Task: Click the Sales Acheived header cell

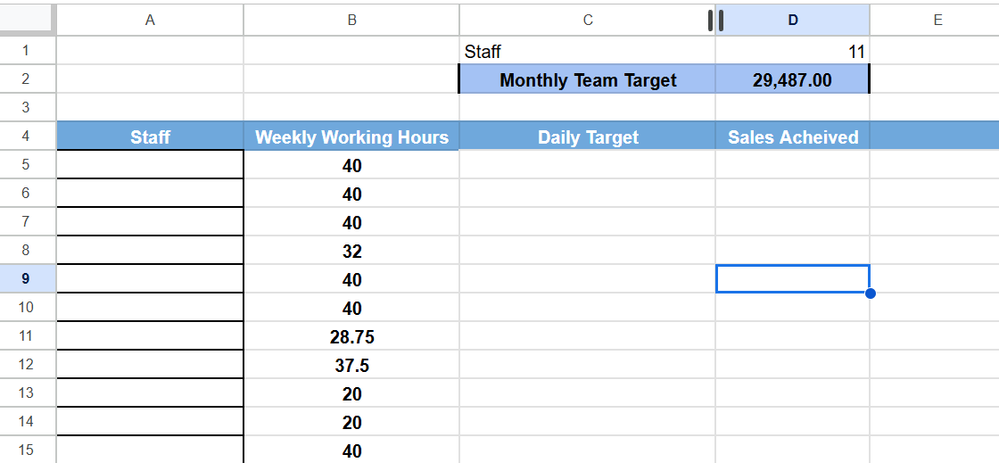Action: coord(793,136)
